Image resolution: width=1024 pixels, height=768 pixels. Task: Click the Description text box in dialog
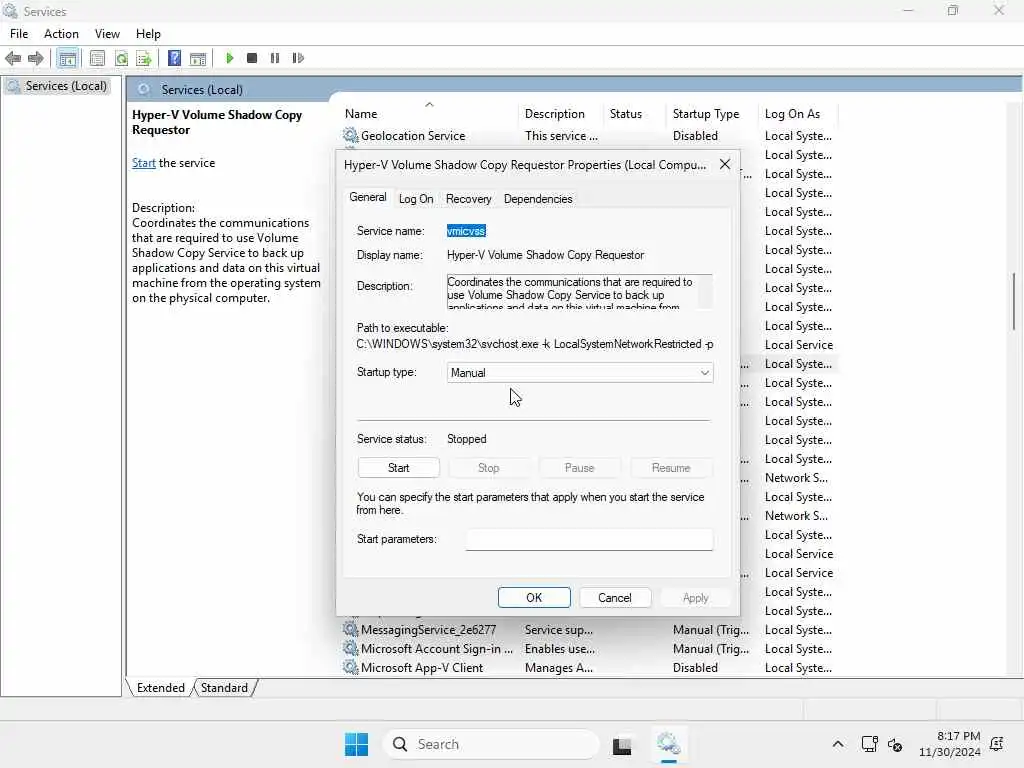pos(579,291)
